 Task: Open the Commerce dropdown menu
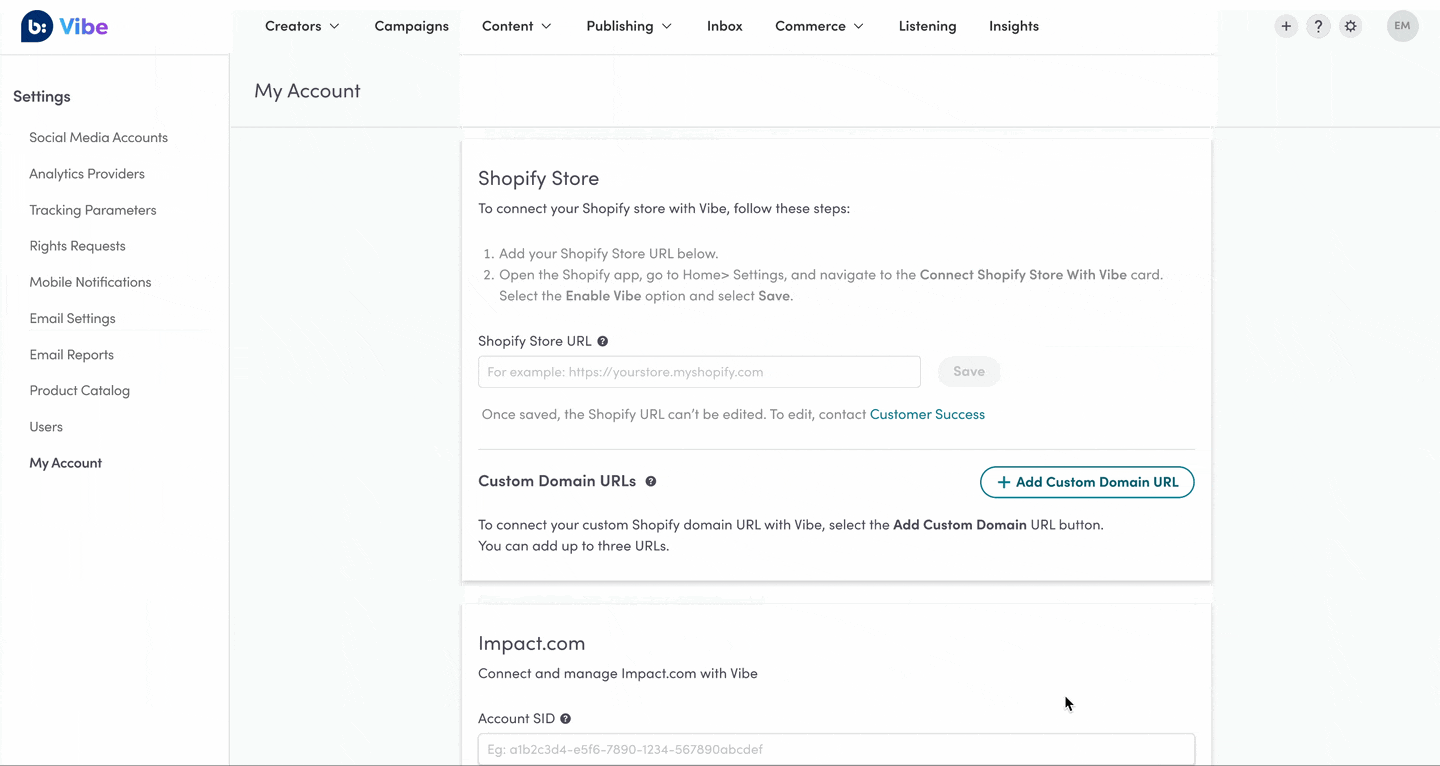pyautogui.click(x=819, y=26)
